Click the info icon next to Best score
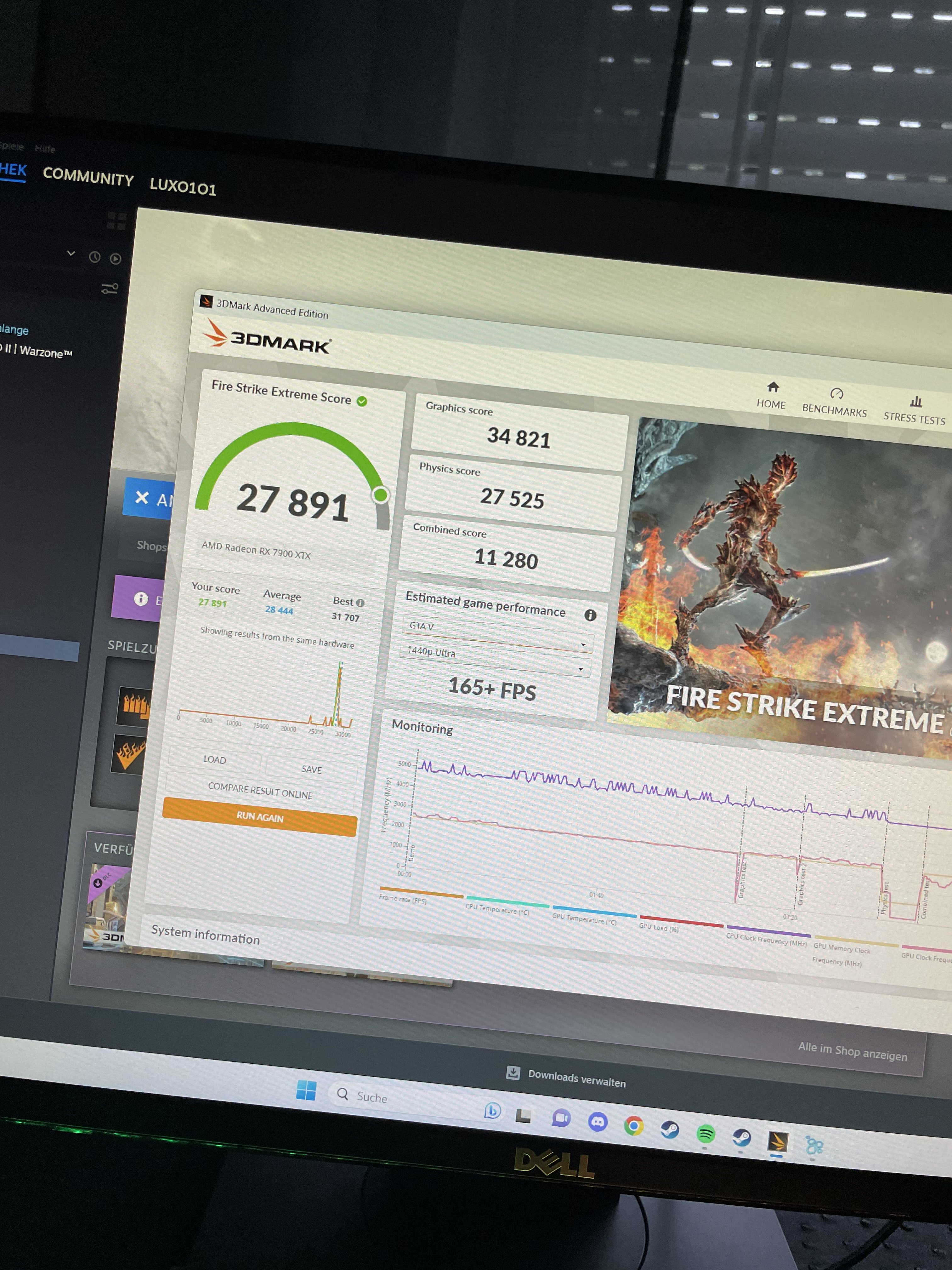This screenshot has width=952, height=1270. coord(360,603)
